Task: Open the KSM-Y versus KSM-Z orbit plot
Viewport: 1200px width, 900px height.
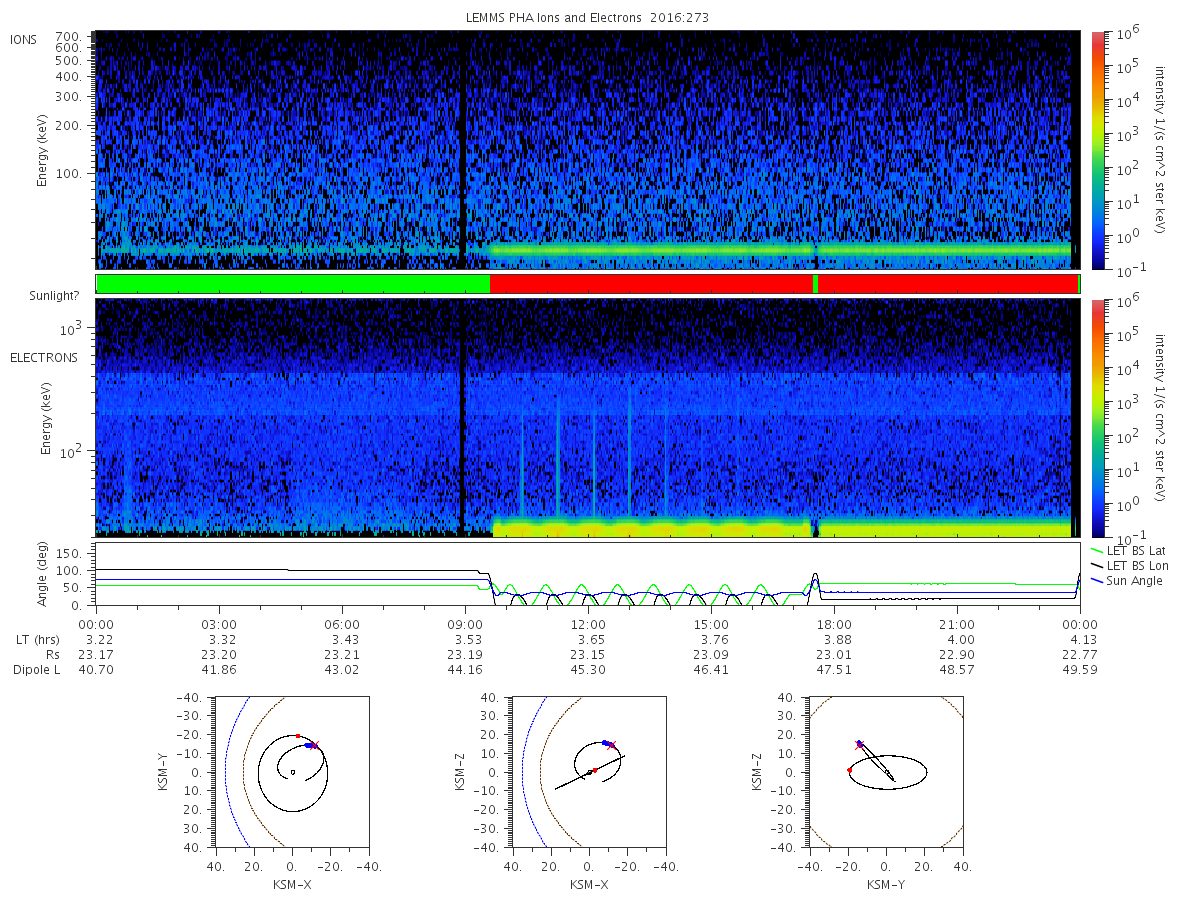Action: (x=885, y=772)
